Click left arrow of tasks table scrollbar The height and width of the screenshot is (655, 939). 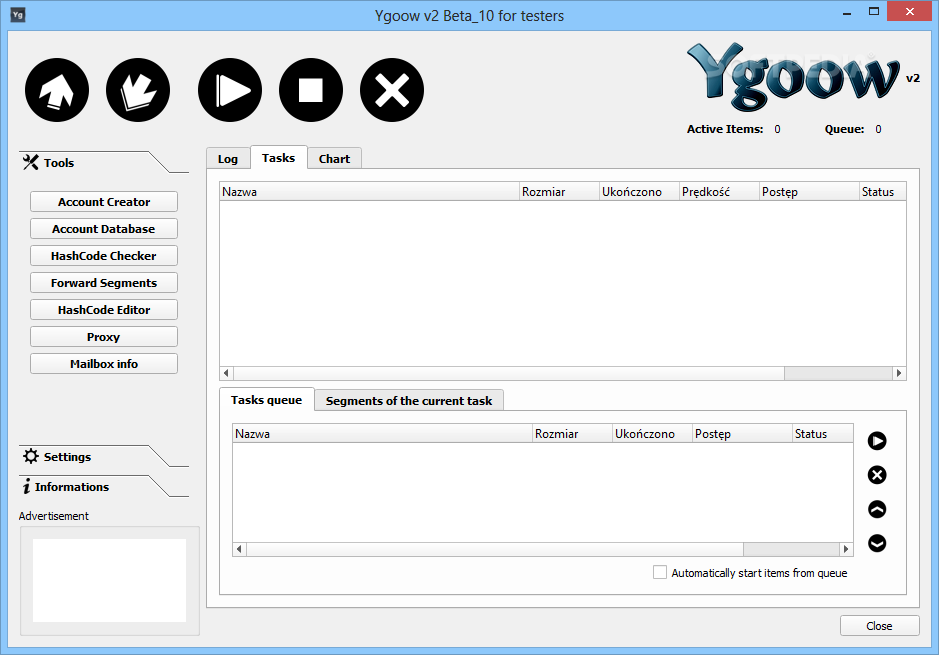tap(226, 373)
